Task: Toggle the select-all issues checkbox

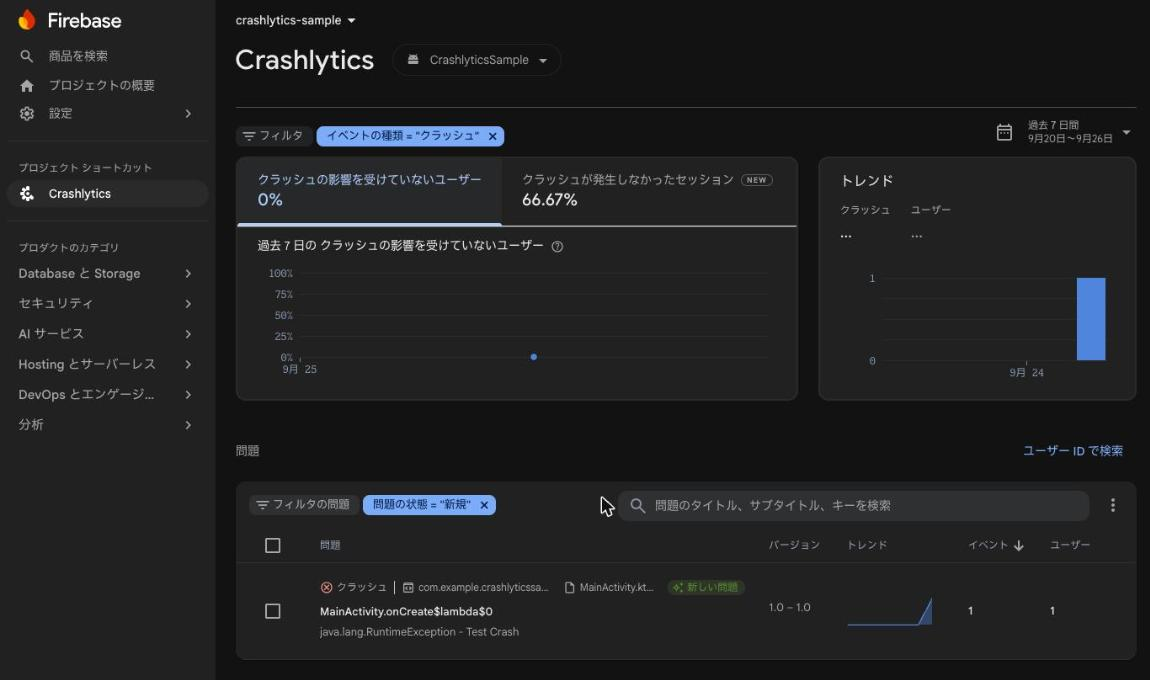Action: tap(273, 546)
